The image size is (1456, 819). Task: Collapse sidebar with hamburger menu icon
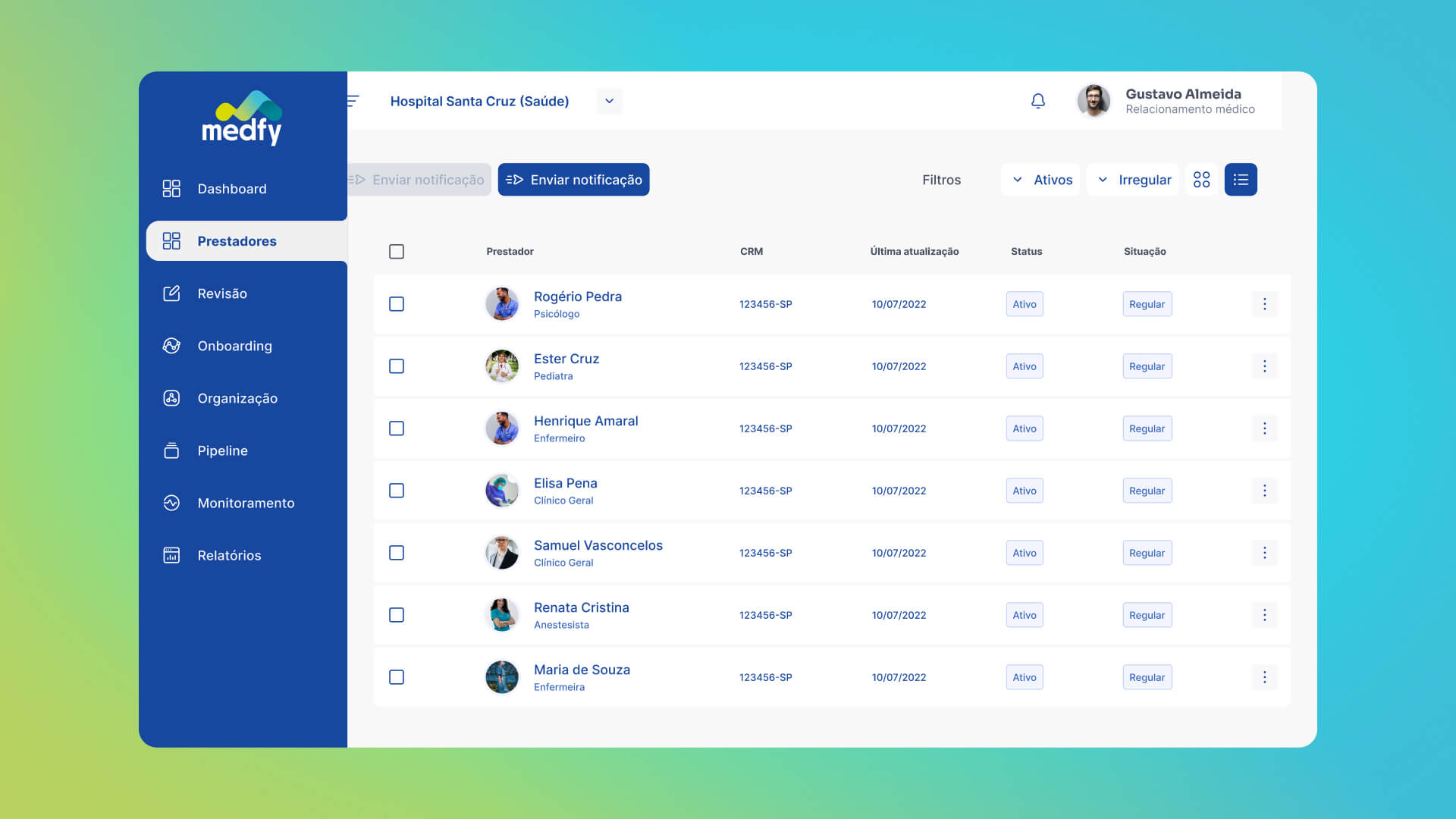(353, 101)
